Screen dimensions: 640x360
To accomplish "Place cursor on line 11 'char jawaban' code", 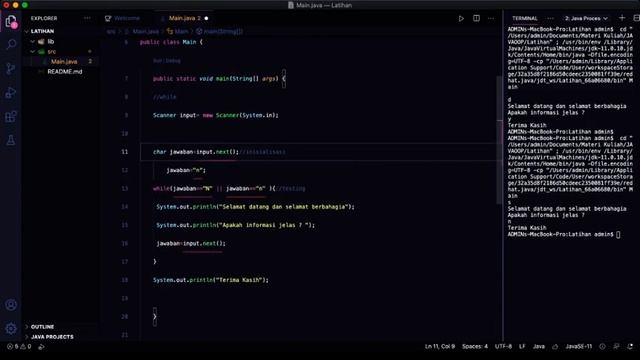I will coord(196,152).
